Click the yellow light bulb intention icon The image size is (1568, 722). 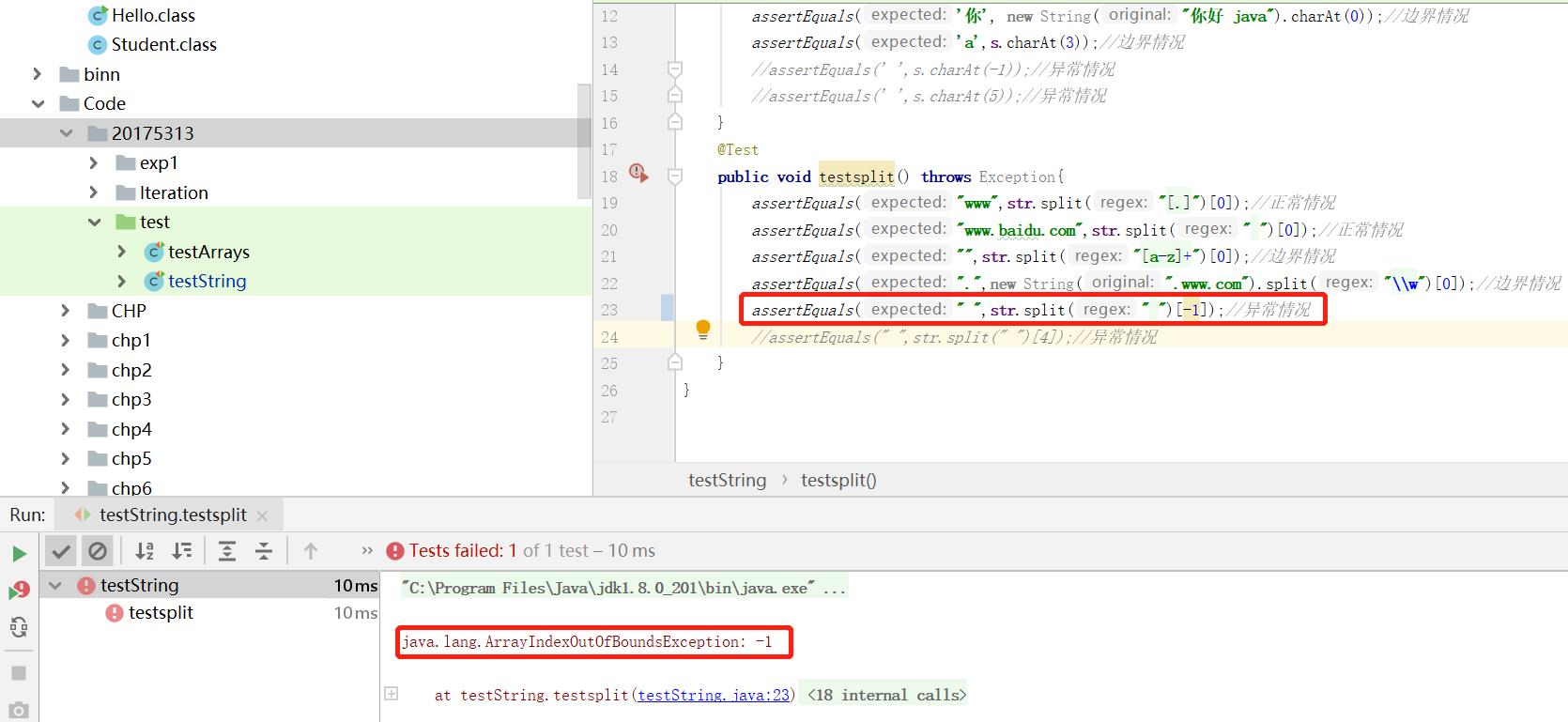(703, 330)
